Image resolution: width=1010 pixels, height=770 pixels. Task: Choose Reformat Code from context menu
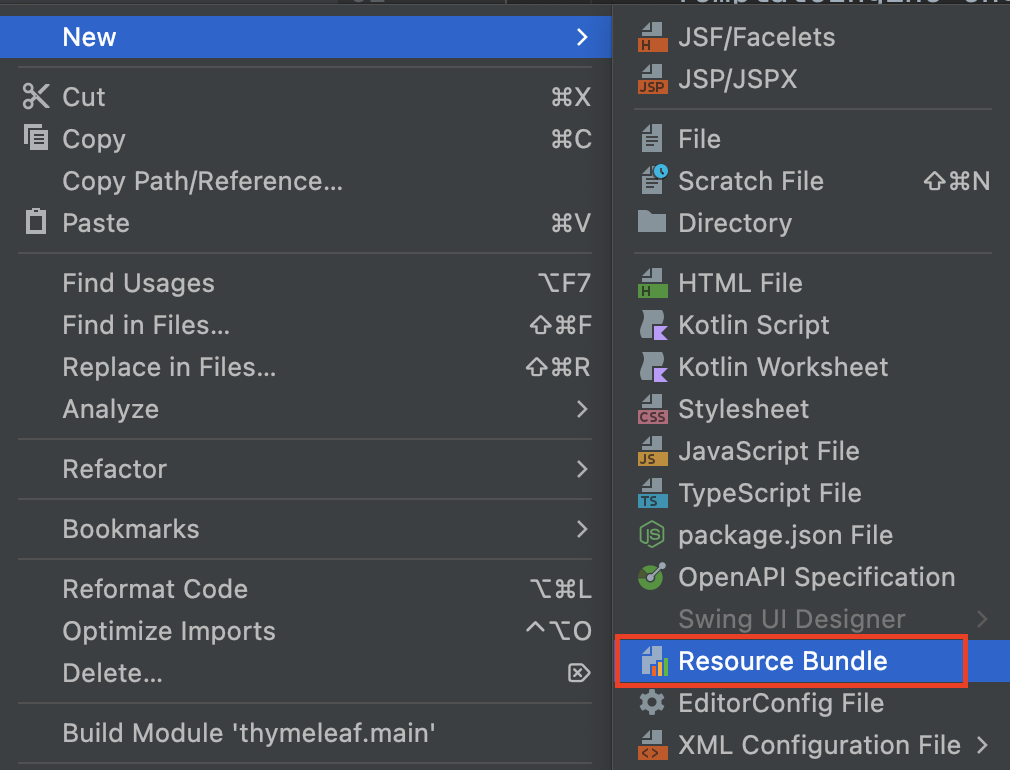(x=155, y=589)
